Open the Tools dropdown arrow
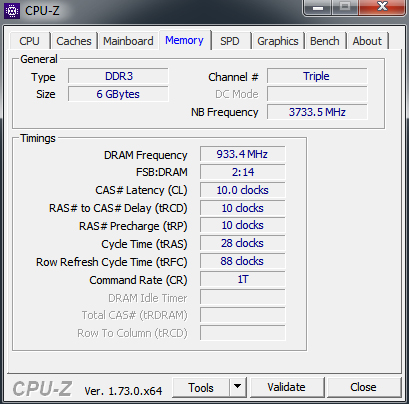The height and width of the screenshot is (404, 409). (x=238, y=387)
